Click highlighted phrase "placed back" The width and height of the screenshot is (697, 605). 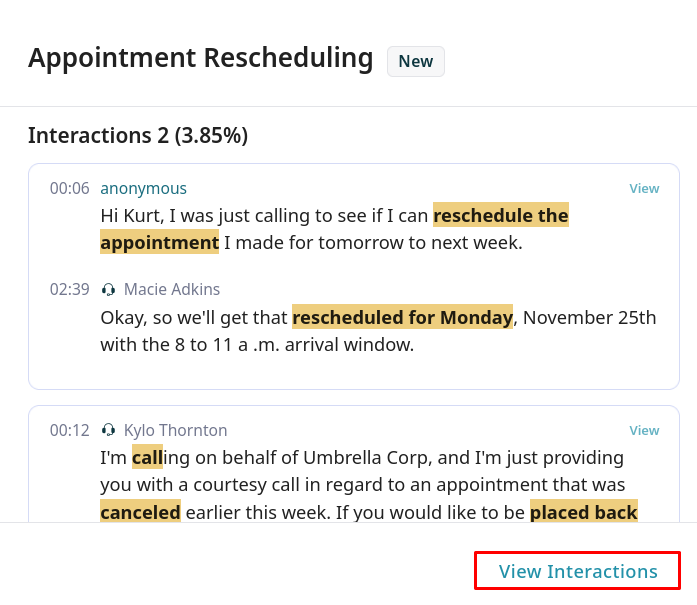[x=583, y=512]
